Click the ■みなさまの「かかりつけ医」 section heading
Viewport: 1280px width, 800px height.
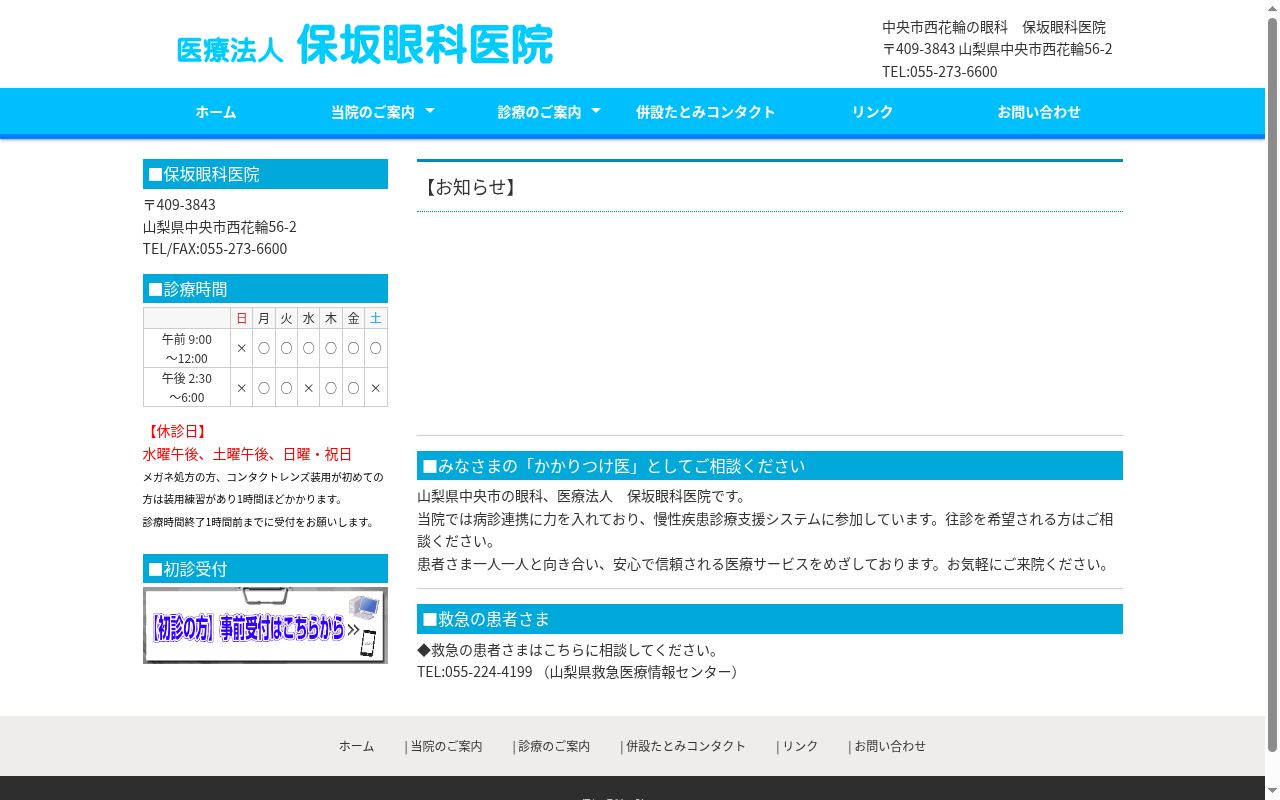[x=770, y=466]
